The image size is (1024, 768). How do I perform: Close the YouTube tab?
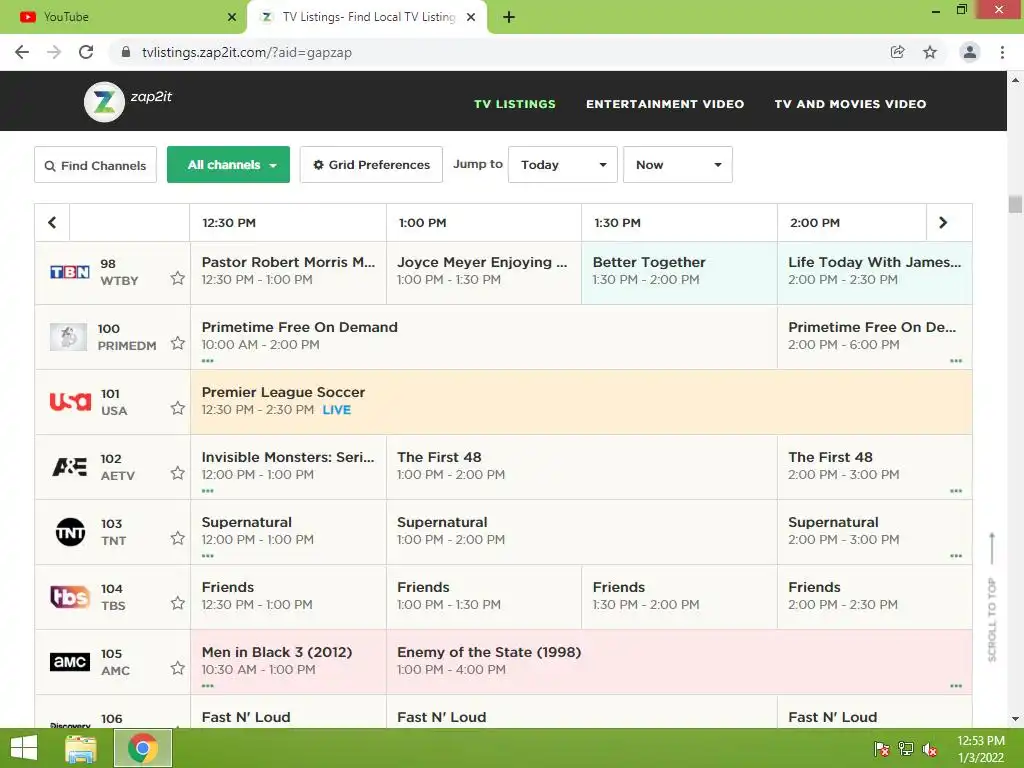232,17
